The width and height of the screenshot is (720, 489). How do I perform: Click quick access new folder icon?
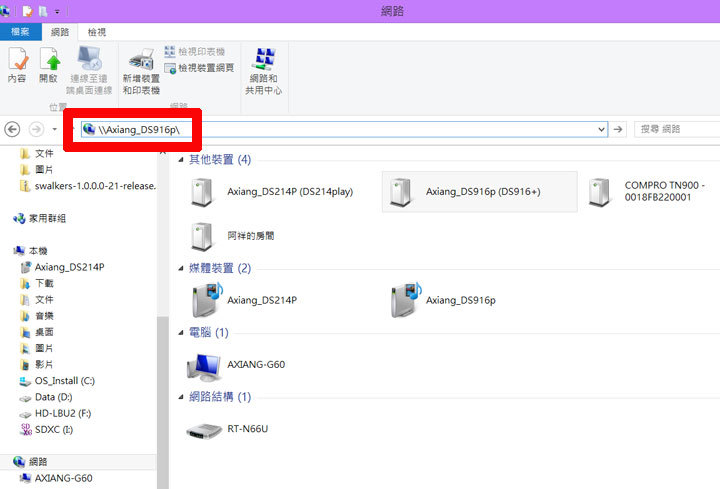pos(43,11)
